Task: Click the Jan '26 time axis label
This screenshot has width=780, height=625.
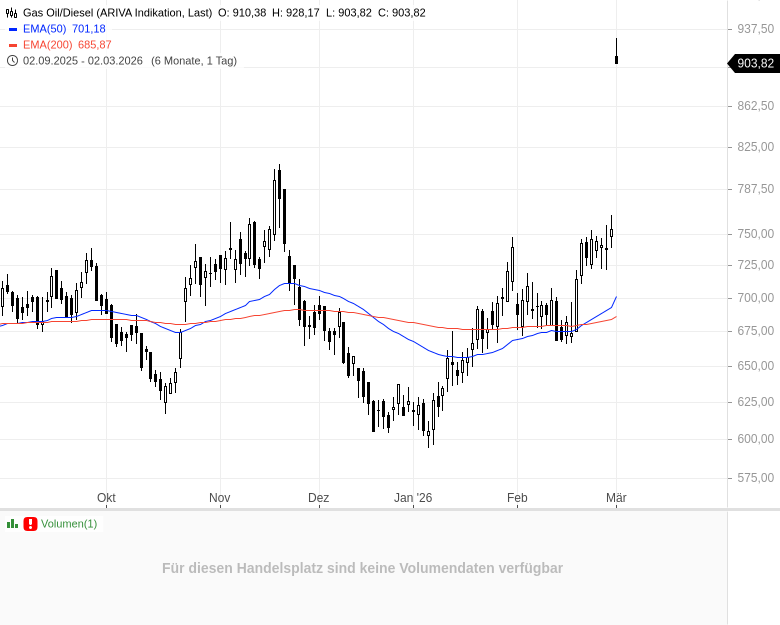Action: [413, 498]
